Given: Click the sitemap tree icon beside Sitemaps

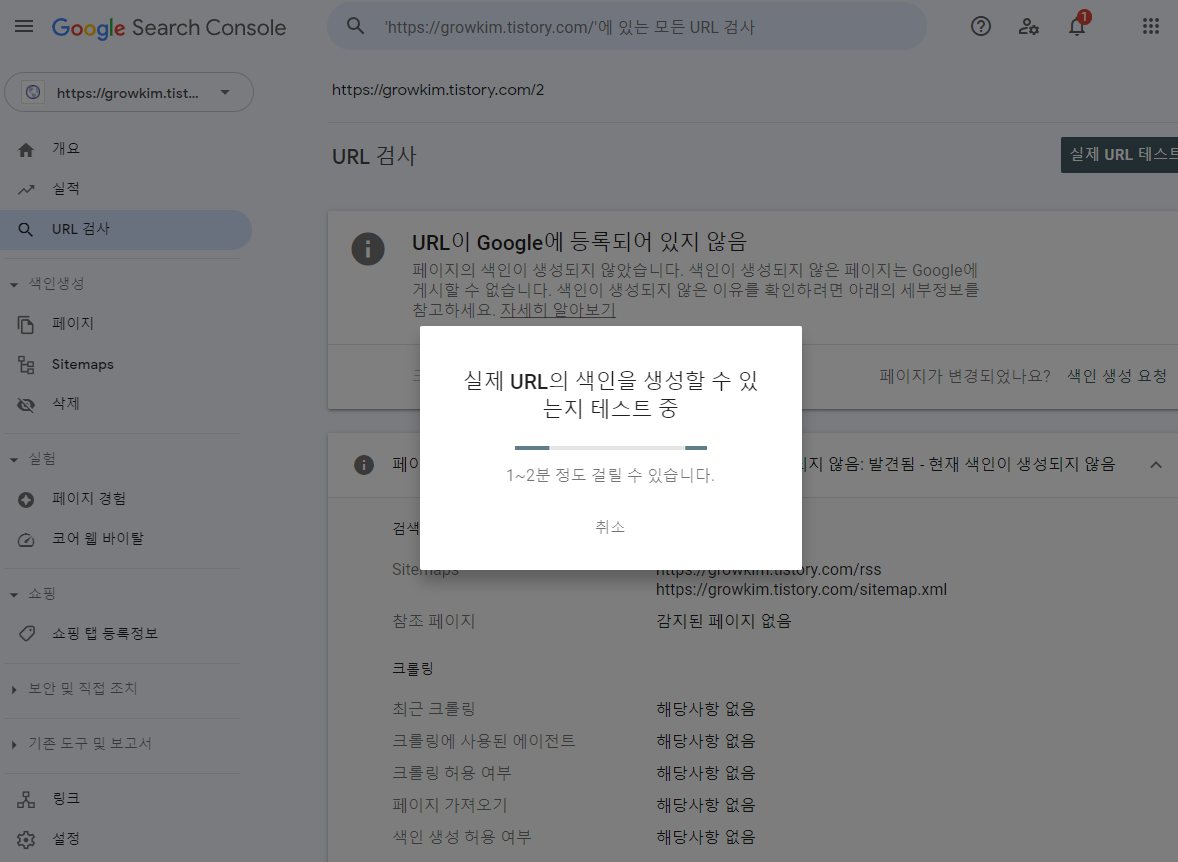Looking at the screenshot, I should (x=26, y=365).
